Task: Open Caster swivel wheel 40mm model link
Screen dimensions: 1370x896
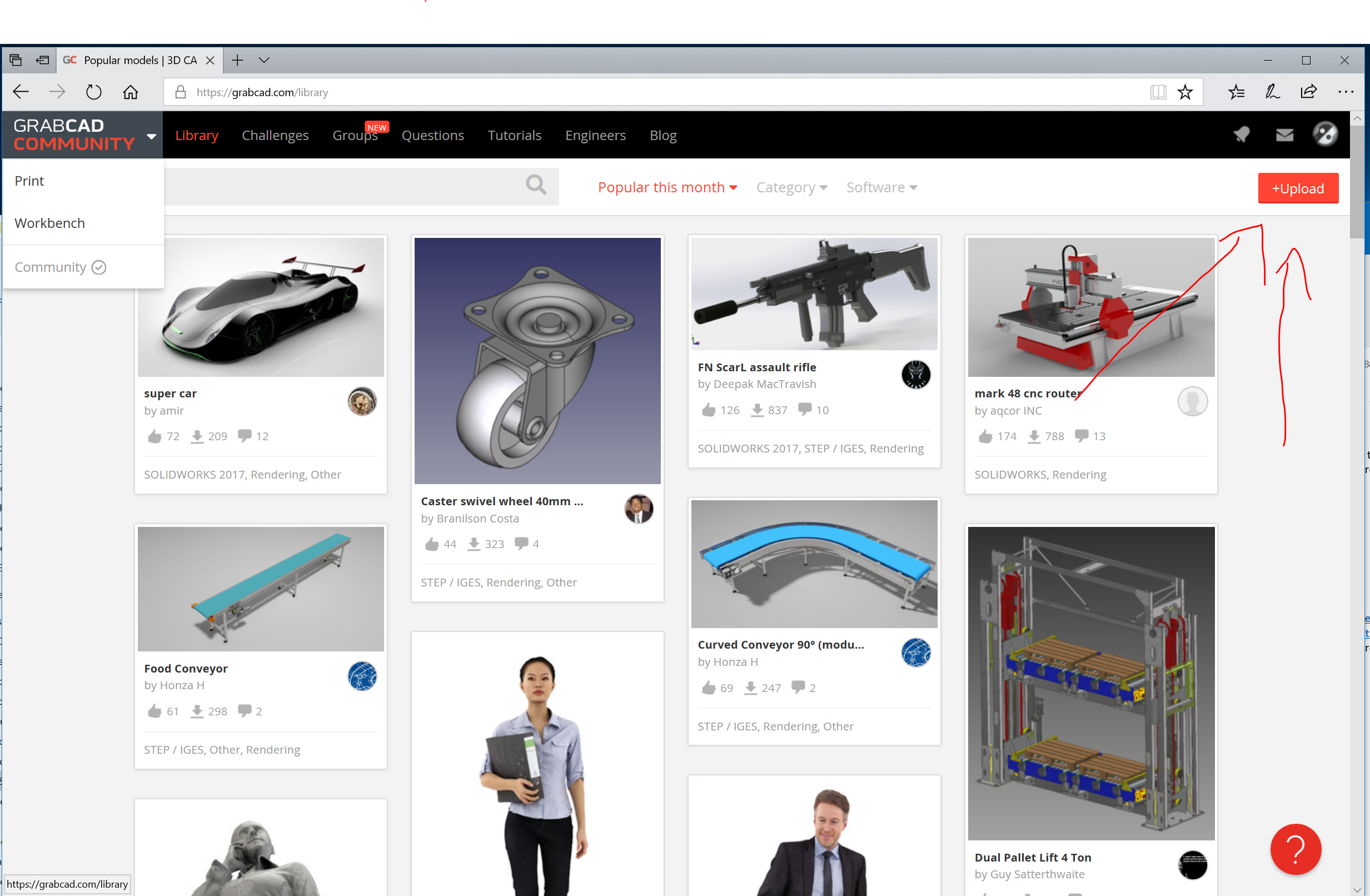Action: pyautogui.click(x=501, y=501)
